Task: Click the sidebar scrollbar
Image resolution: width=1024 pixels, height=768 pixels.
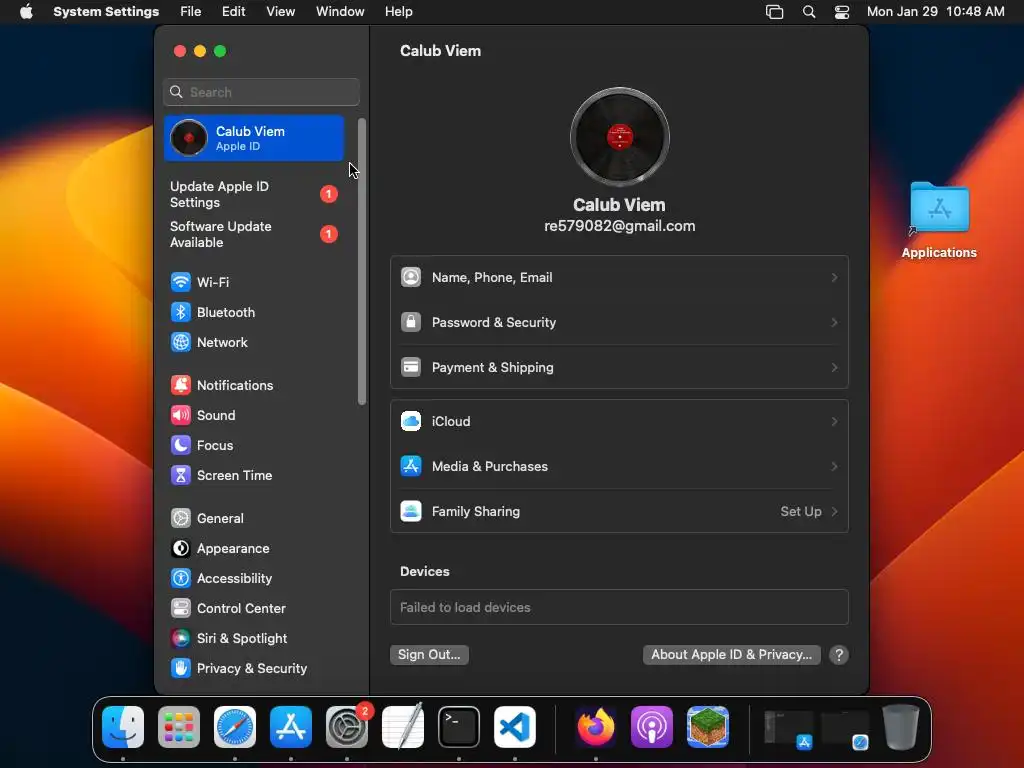Action: point(362,261)
